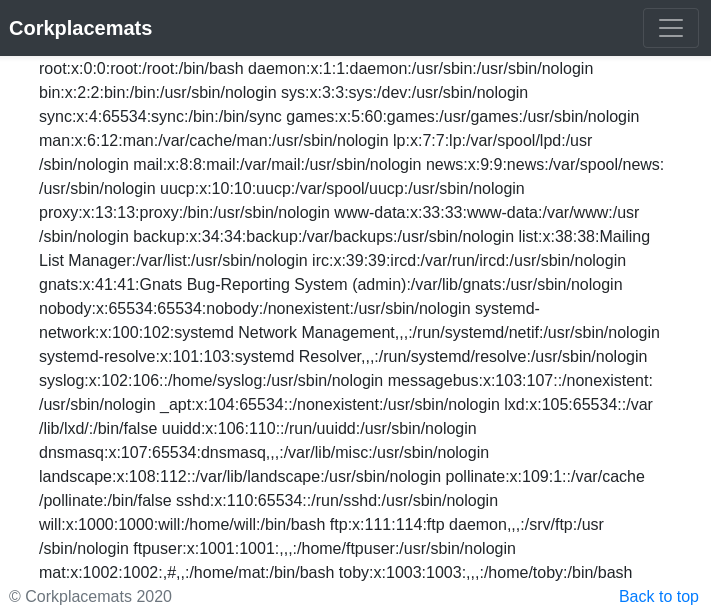Toggle the hamburger navigation menu
Image resolution: width=711 pixels, height=613 pixels.
[670, 28]
